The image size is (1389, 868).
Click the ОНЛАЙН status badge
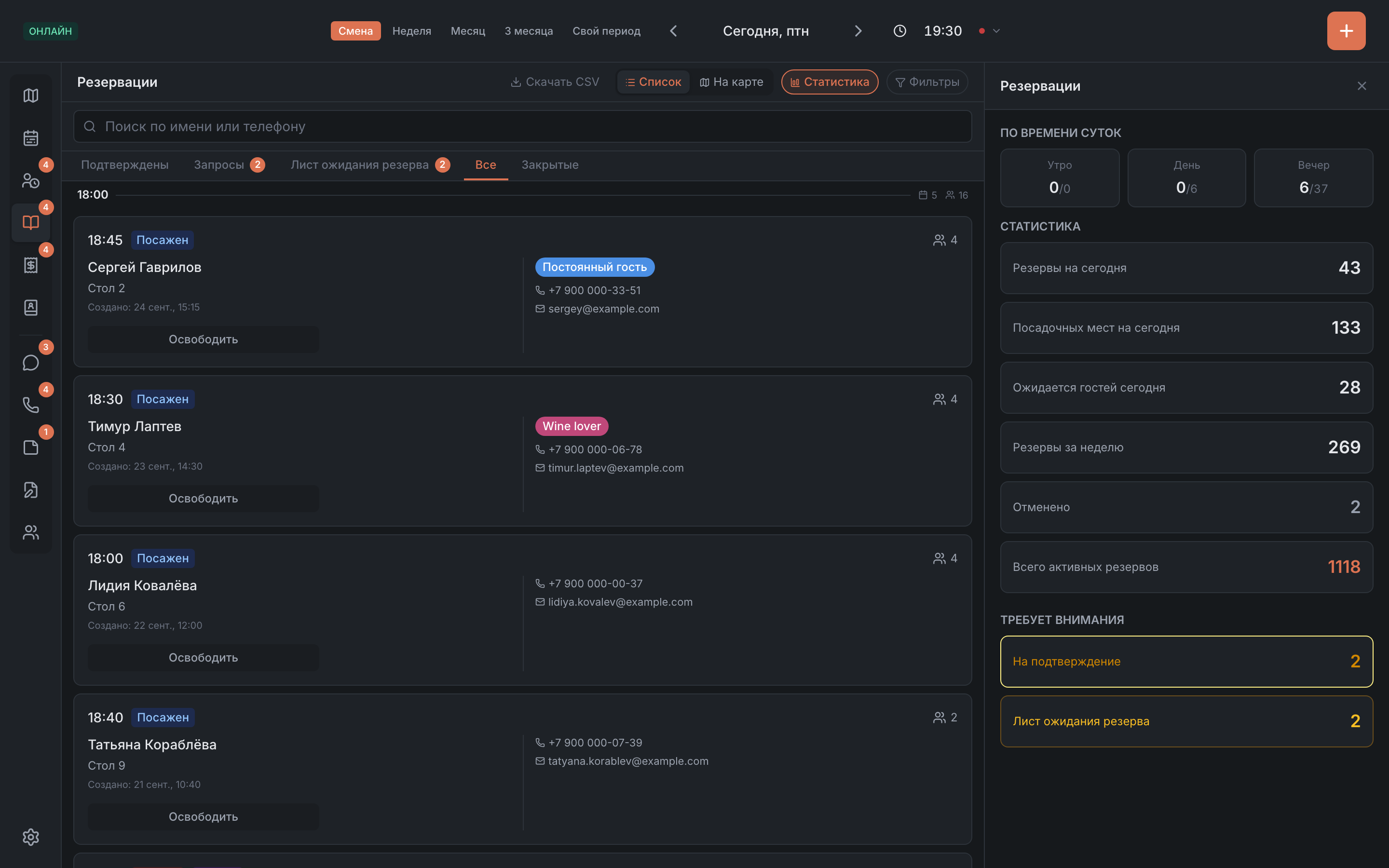tap(51, 31)
